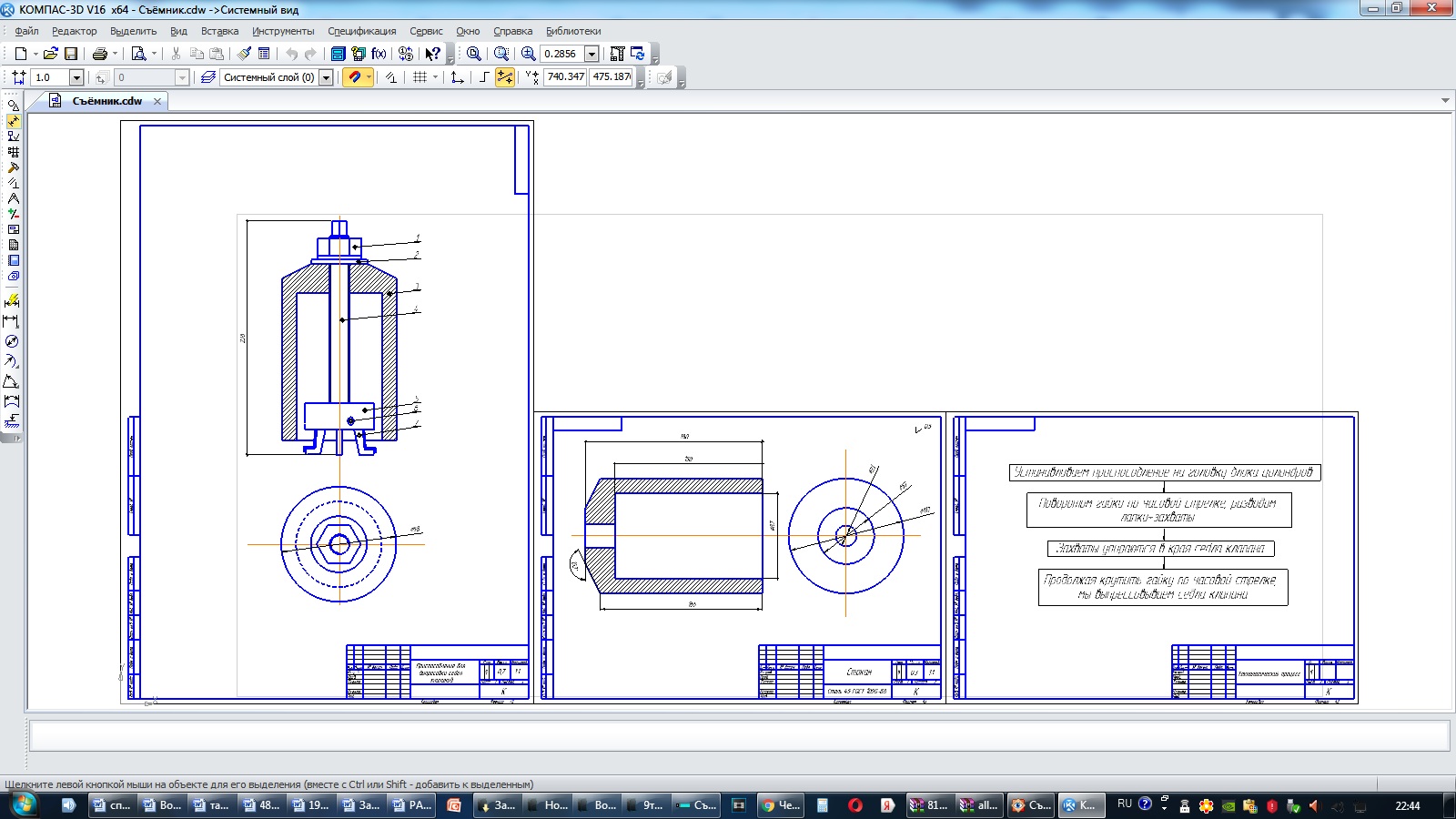Open a file with the folder icon
Screen dimensions: 1456x819
coord(51,54)
